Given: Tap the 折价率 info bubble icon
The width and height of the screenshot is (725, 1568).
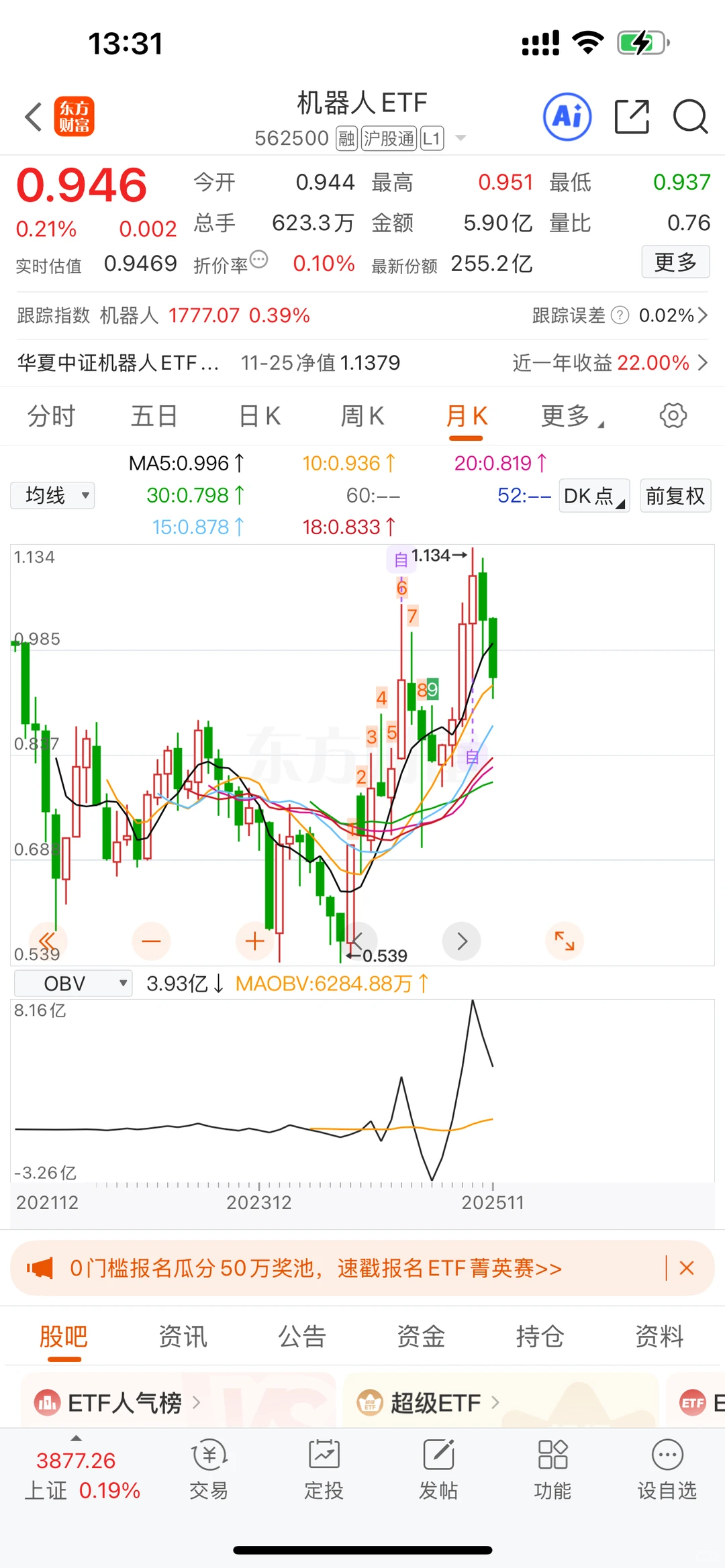Looking at the screenshot, I should point(258,259).
